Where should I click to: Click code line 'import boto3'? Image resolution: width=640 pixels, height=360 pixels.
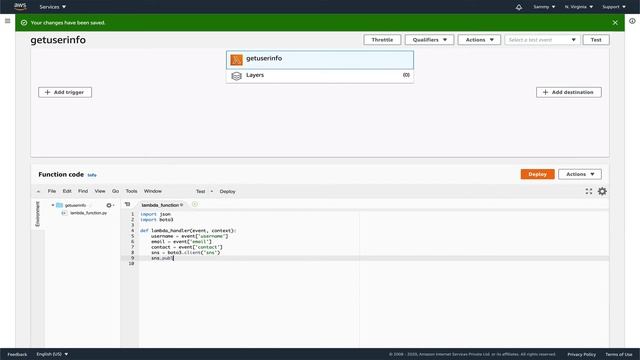(x=157, y=220)
